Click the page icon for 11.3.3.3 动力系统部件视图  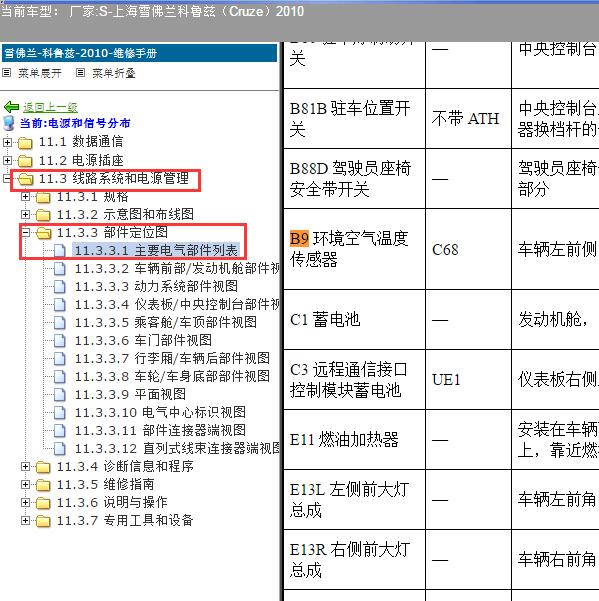(59, 287)
